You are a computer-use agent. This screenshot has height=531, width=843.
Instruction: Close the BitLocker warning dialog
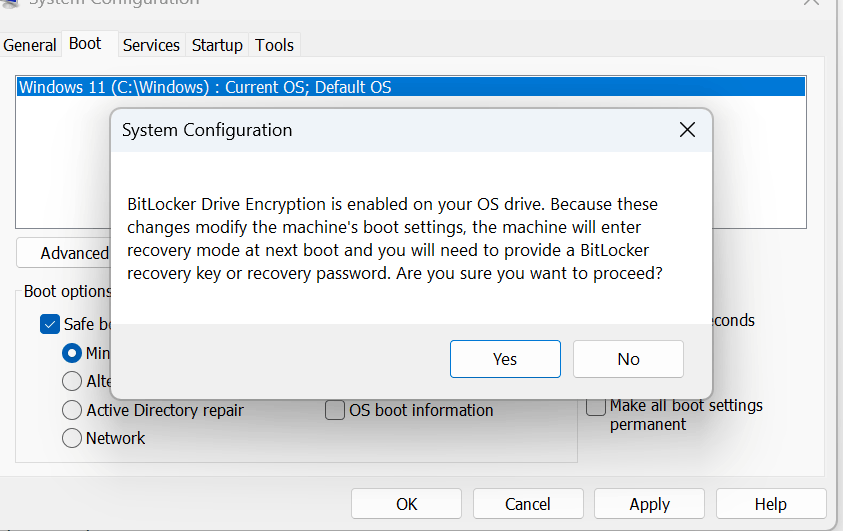click(687, 130)
